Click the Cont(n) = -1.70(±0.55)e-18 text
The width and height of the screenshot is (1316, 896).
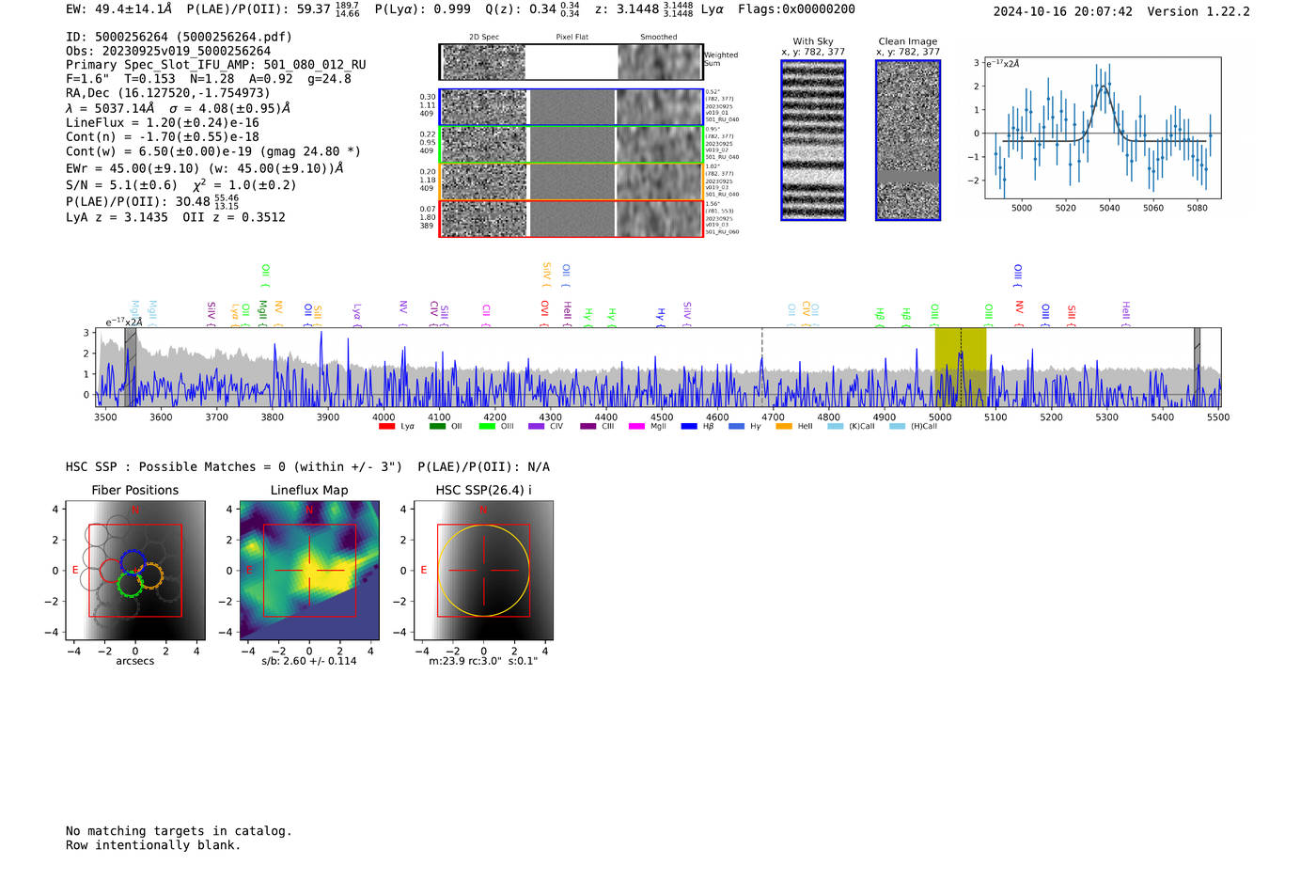click(x=163, y=136)
